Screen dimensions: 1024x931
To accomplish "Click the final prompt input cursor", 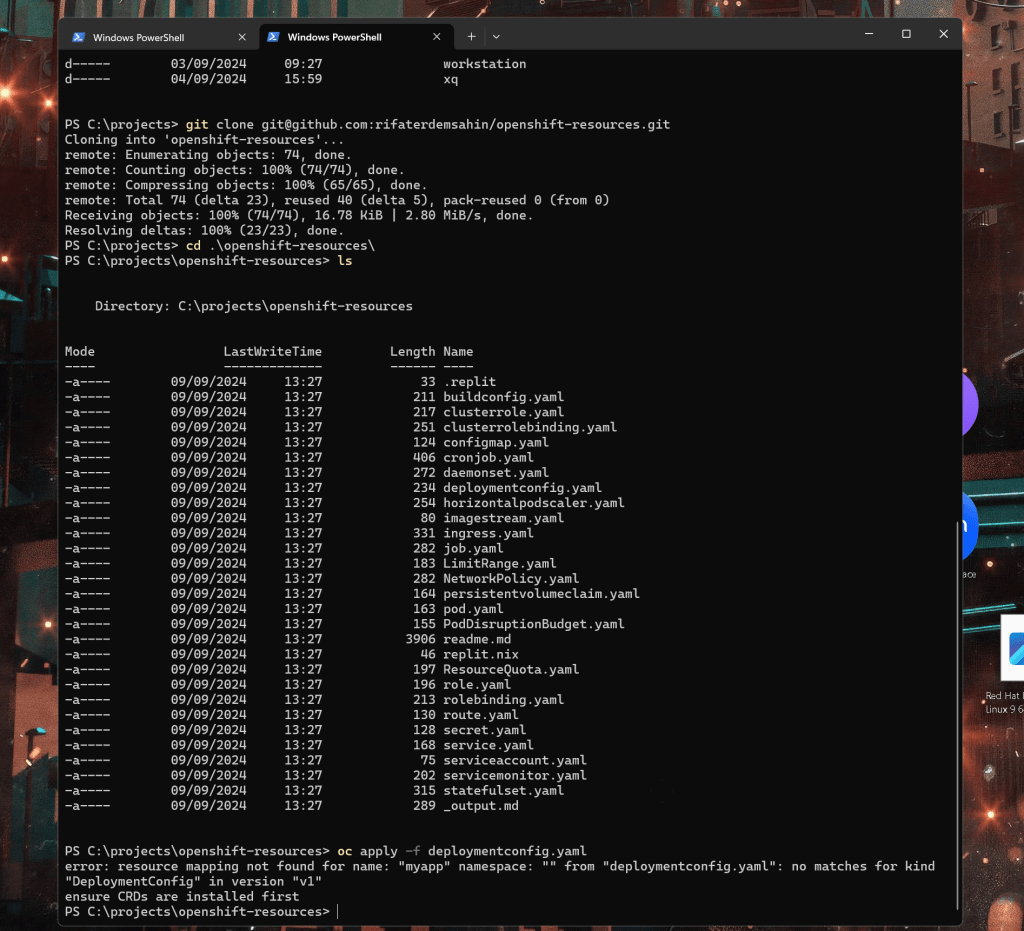I will (x=338, y=911).
